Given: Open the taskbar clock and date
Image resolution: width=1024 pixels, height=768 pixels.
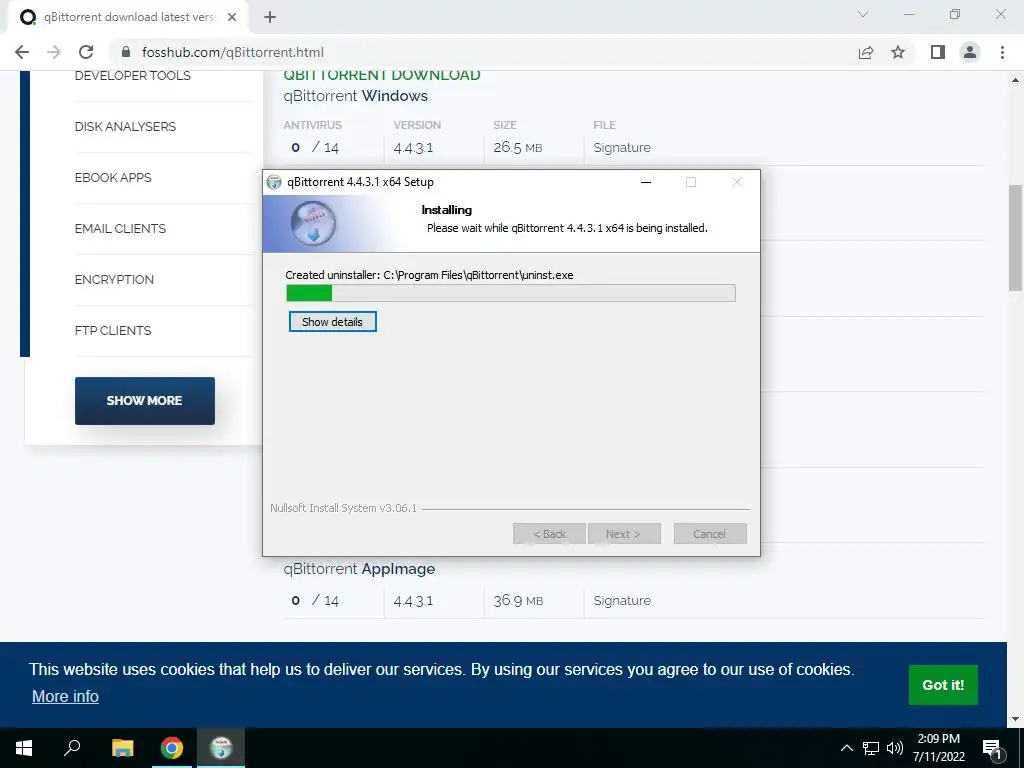Looking at the screenshot, I should tap(938, 748).
